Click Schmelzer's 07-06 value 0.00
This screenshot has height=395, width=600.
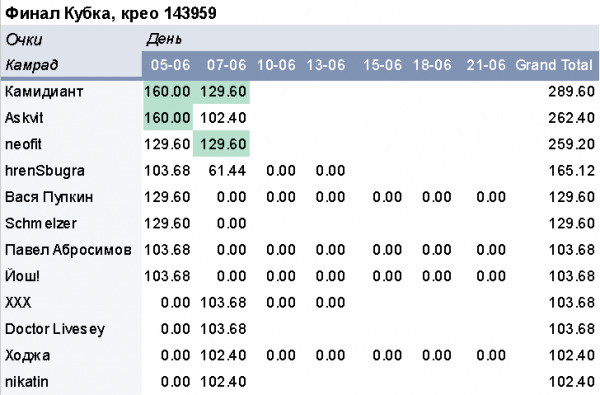232,224
